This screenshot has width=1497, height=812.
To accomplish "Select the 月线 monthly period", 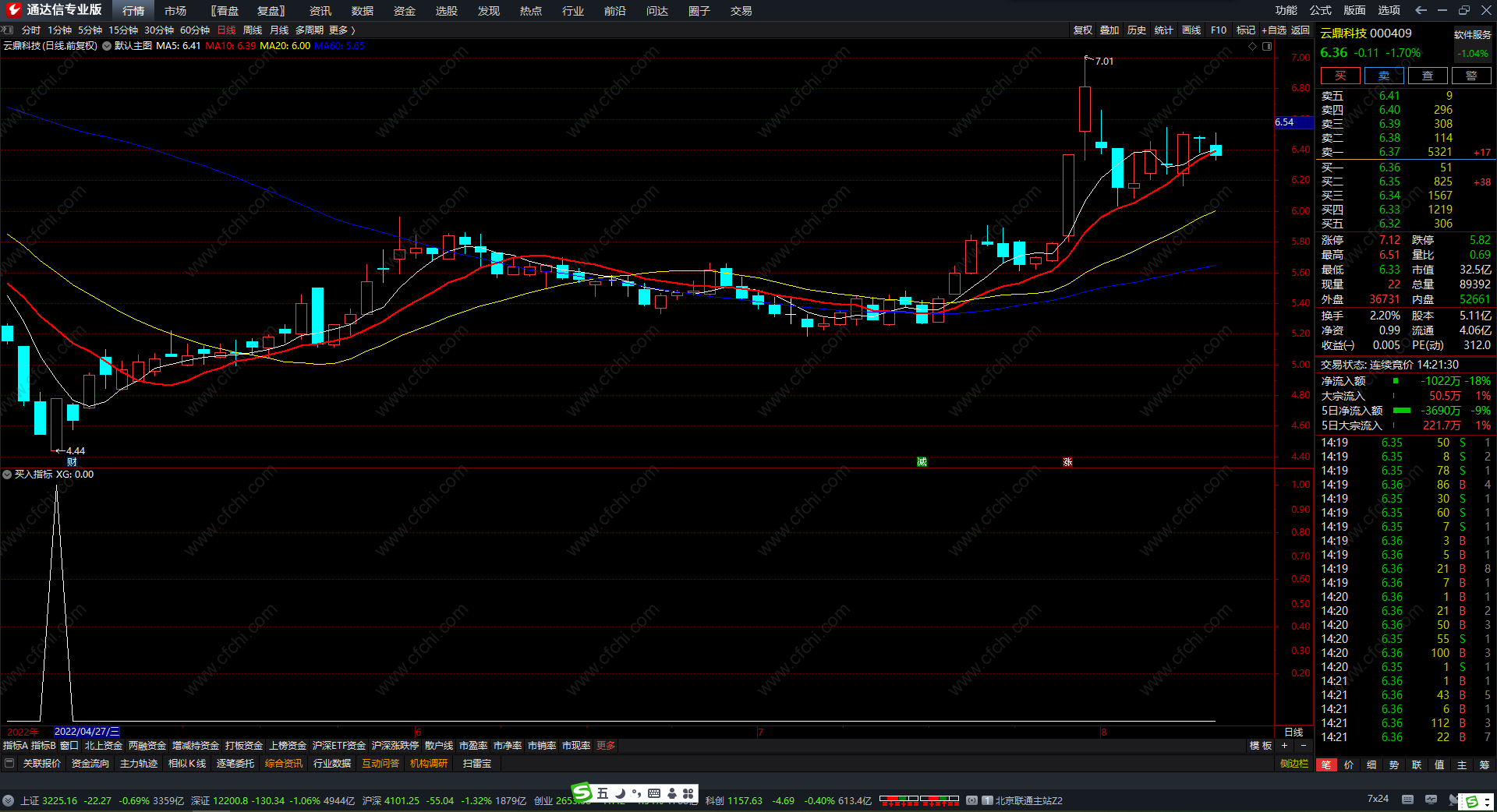I will tap(279, 30).
